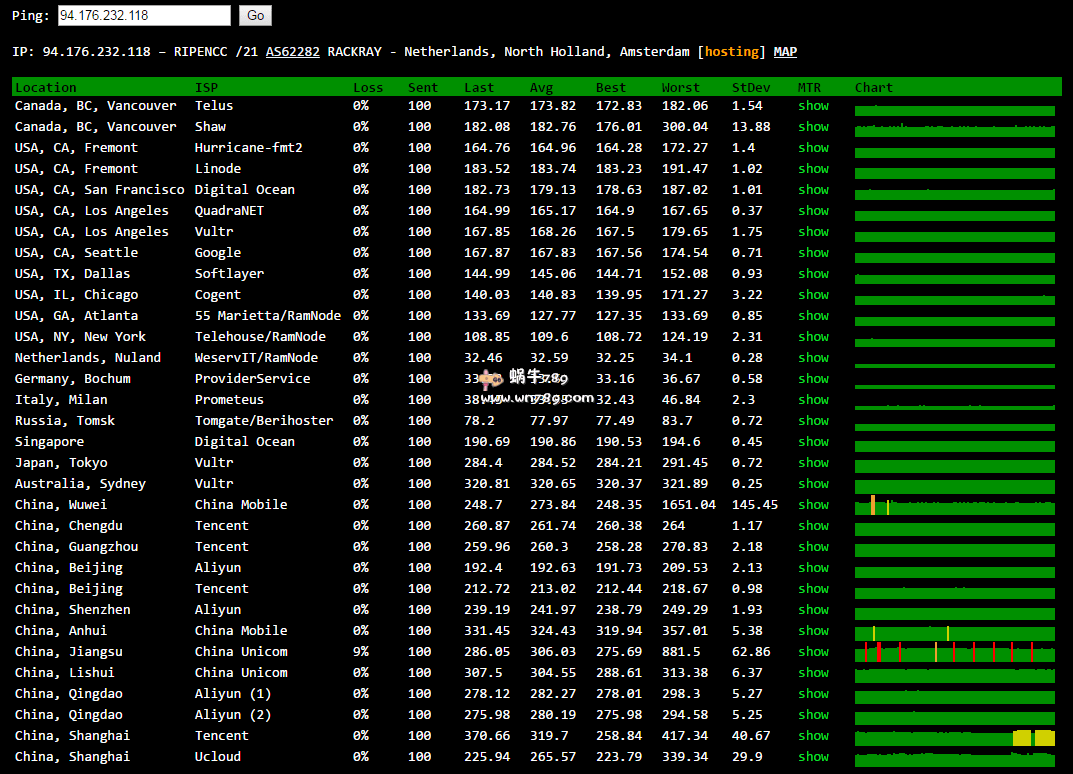The width and height of the screenshot is (1073, 774).
Task: Open the AS62282 link
Action: pyautogui.click(x=292, y=52)
